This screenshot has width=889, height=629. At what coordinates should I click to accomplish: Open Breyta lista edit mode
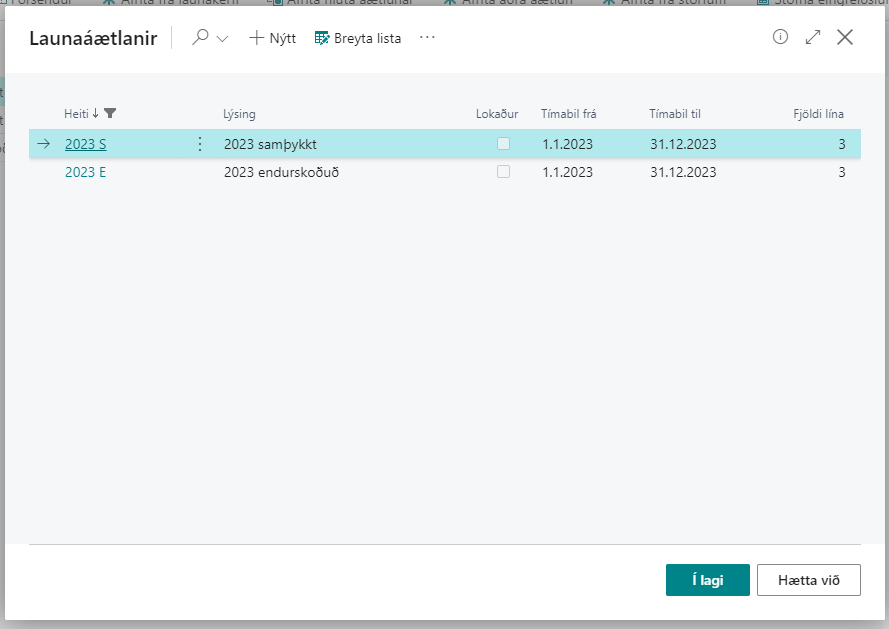[x=358, y=38]
